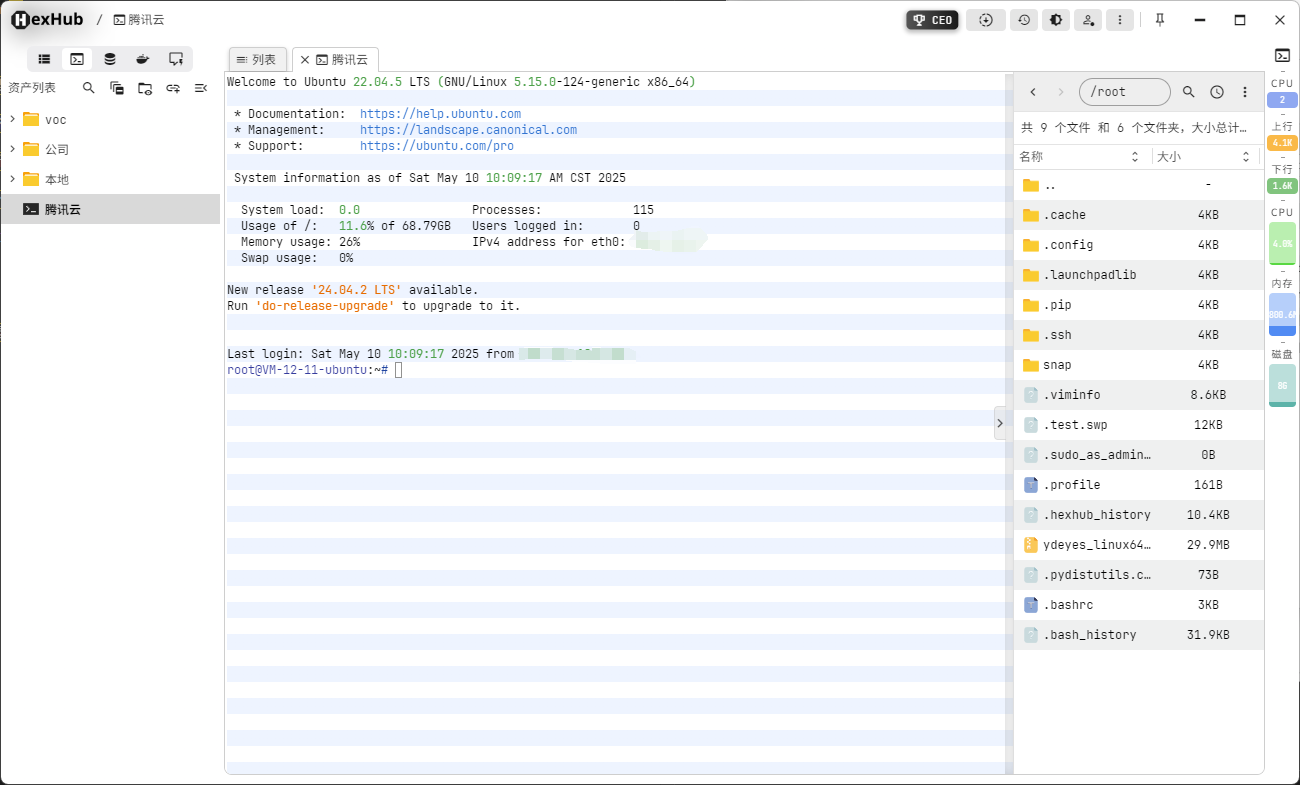Open the .launchpadlib folder
1300x785 pixels.
pos(1139,275)
